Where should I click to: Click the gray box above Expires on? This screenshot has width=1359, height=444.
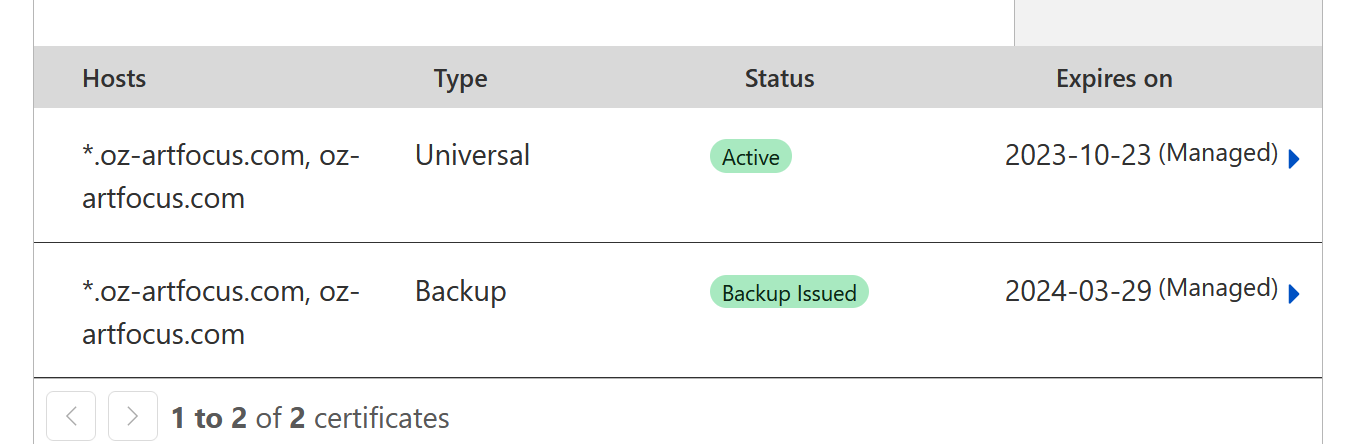[x=1167, y=22]
